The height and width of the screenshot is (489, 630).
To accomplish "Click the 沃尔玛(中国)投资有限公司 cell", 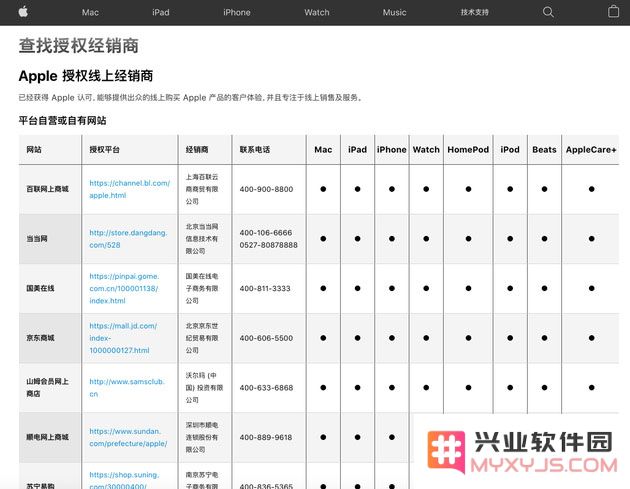I will (204, 388).
